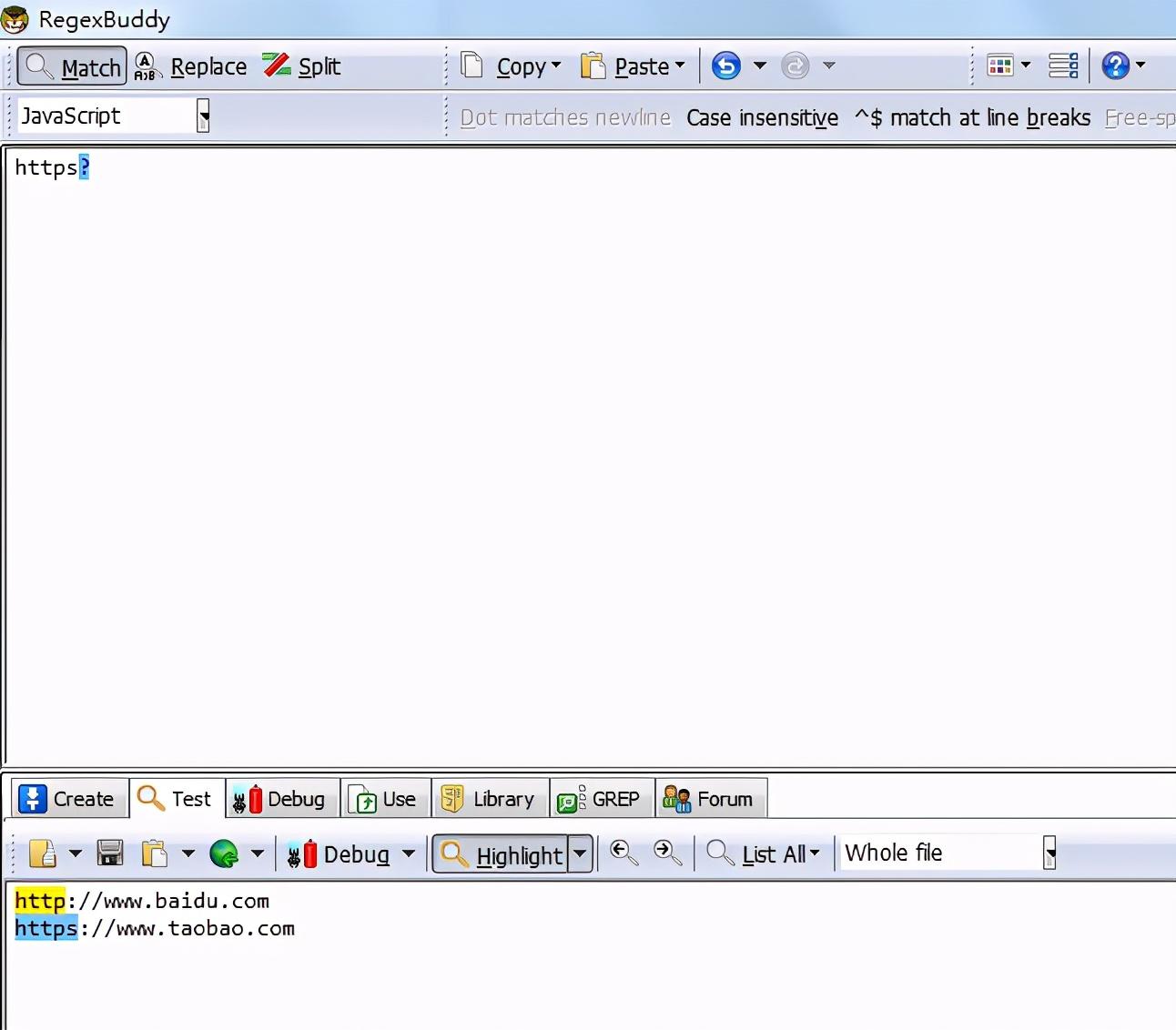The width and height of the screenshot is (1176, 1030).
Task: Expand the Test toolbar paste dropdown arrow
Action: tap(188, 853)
